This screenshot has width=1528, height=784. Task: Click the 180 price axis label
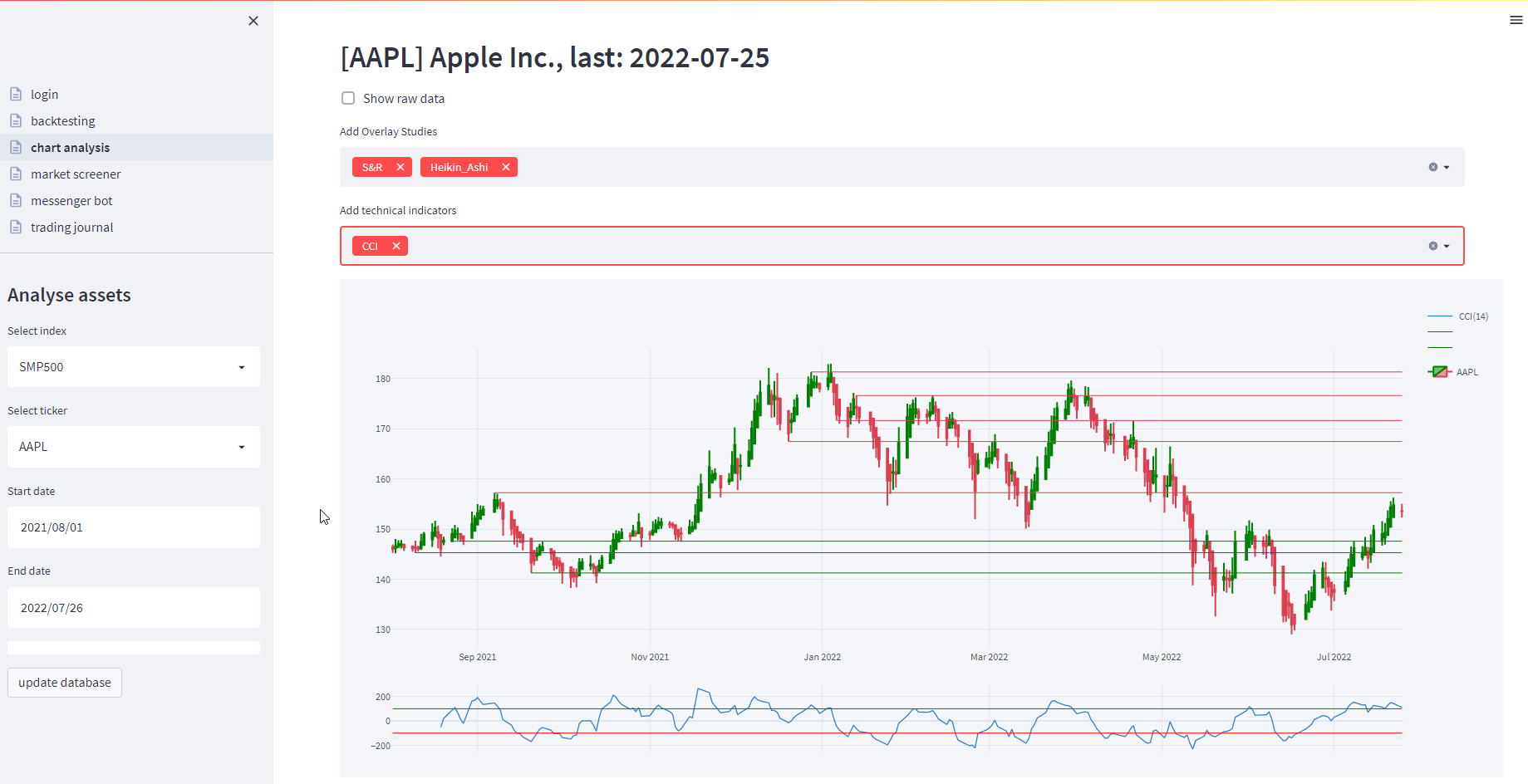pos(383,379)
